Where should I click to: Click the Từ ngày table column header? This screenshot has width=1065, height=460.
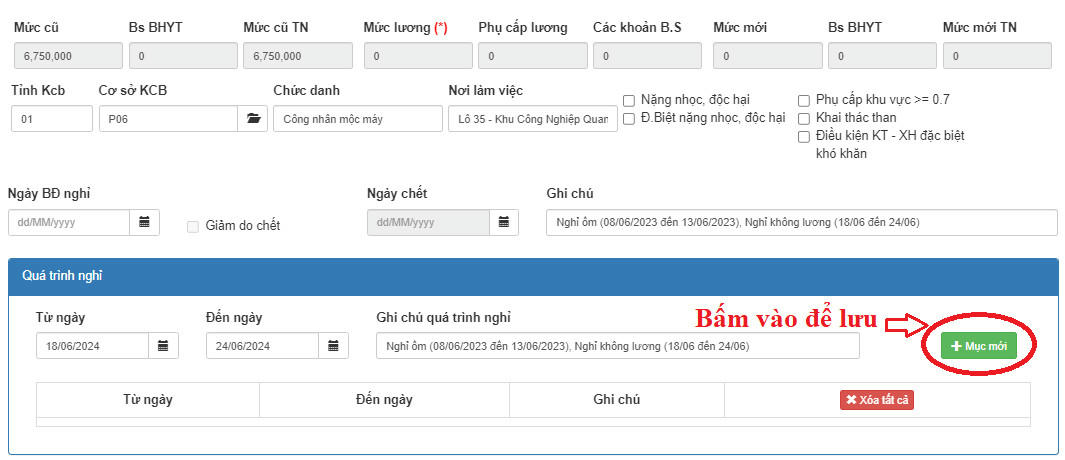[x=147, y=400]
